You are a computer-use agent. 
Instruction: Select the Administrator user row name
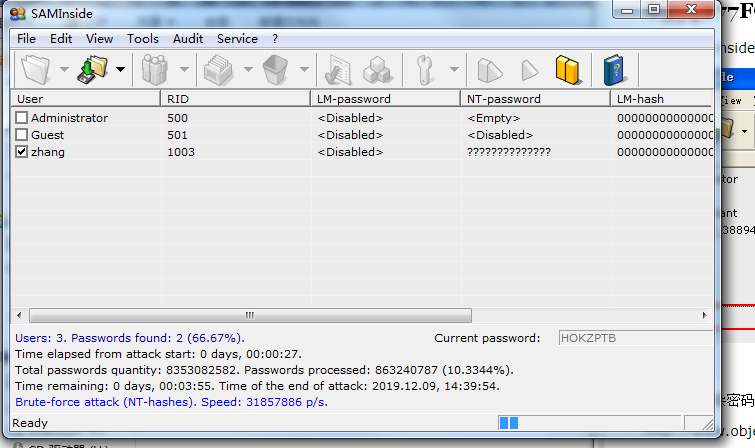click(x=70, y=118)
